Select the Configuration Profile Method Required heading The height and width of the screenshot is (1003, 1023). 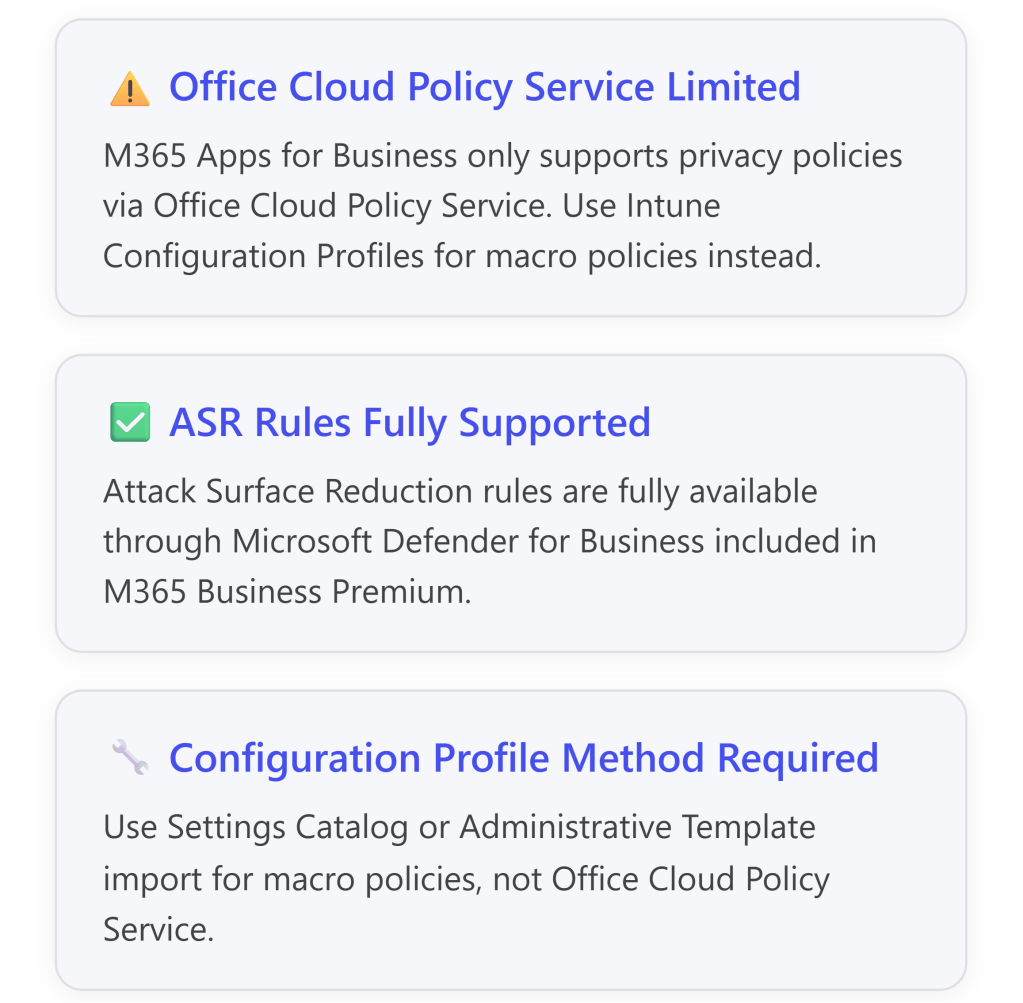point(523,758)
